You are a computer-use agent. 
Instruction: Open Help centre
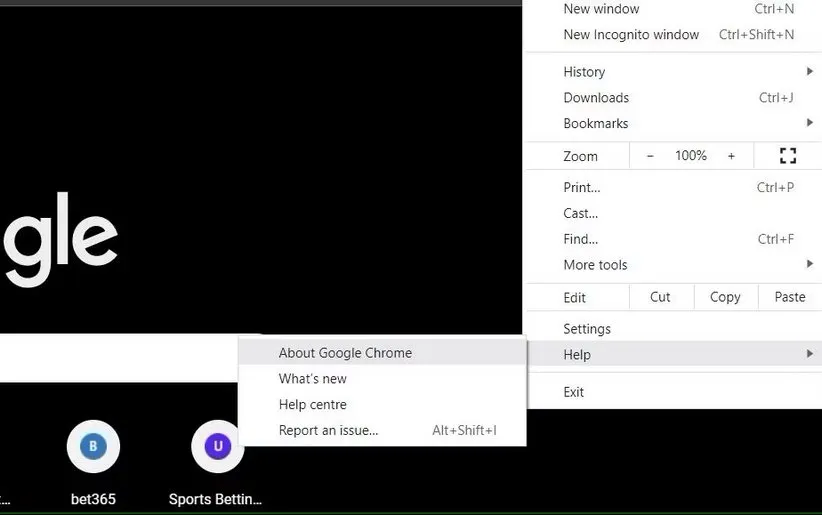313,405
